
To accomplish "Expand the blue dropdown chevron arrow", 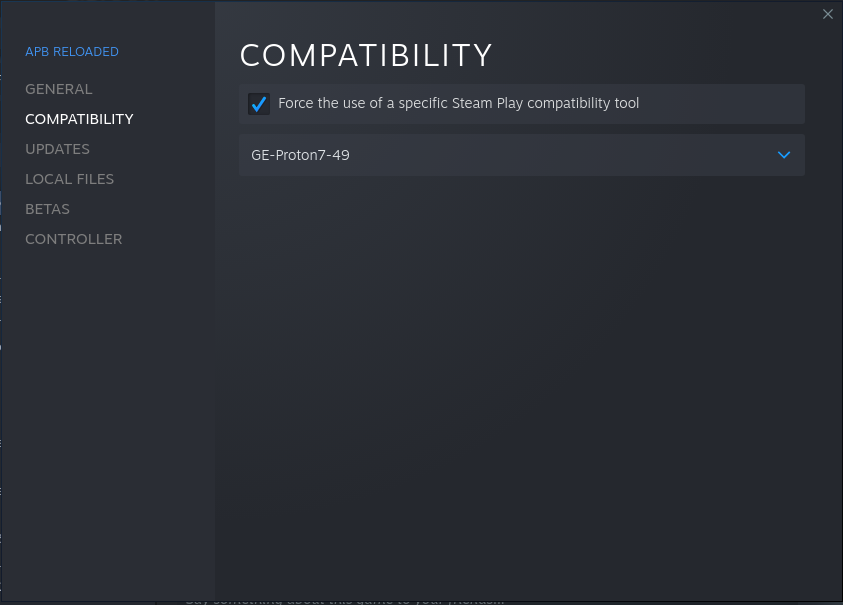I will [784, 155].
